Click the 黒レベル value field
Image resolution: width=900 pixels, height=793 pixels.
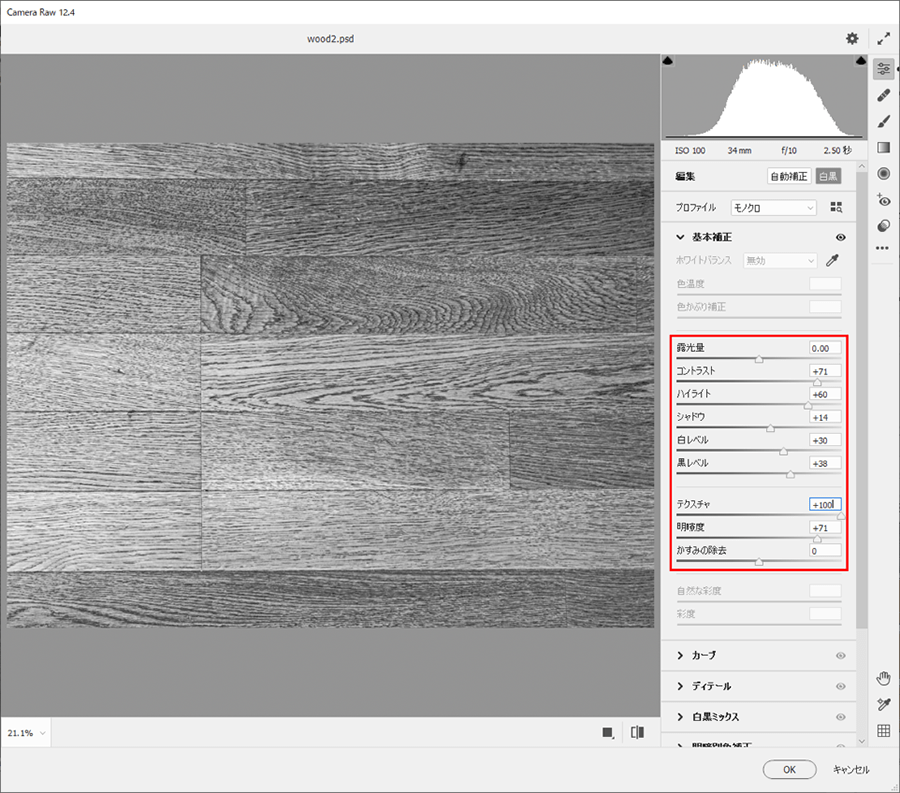(x=825, y=463)
